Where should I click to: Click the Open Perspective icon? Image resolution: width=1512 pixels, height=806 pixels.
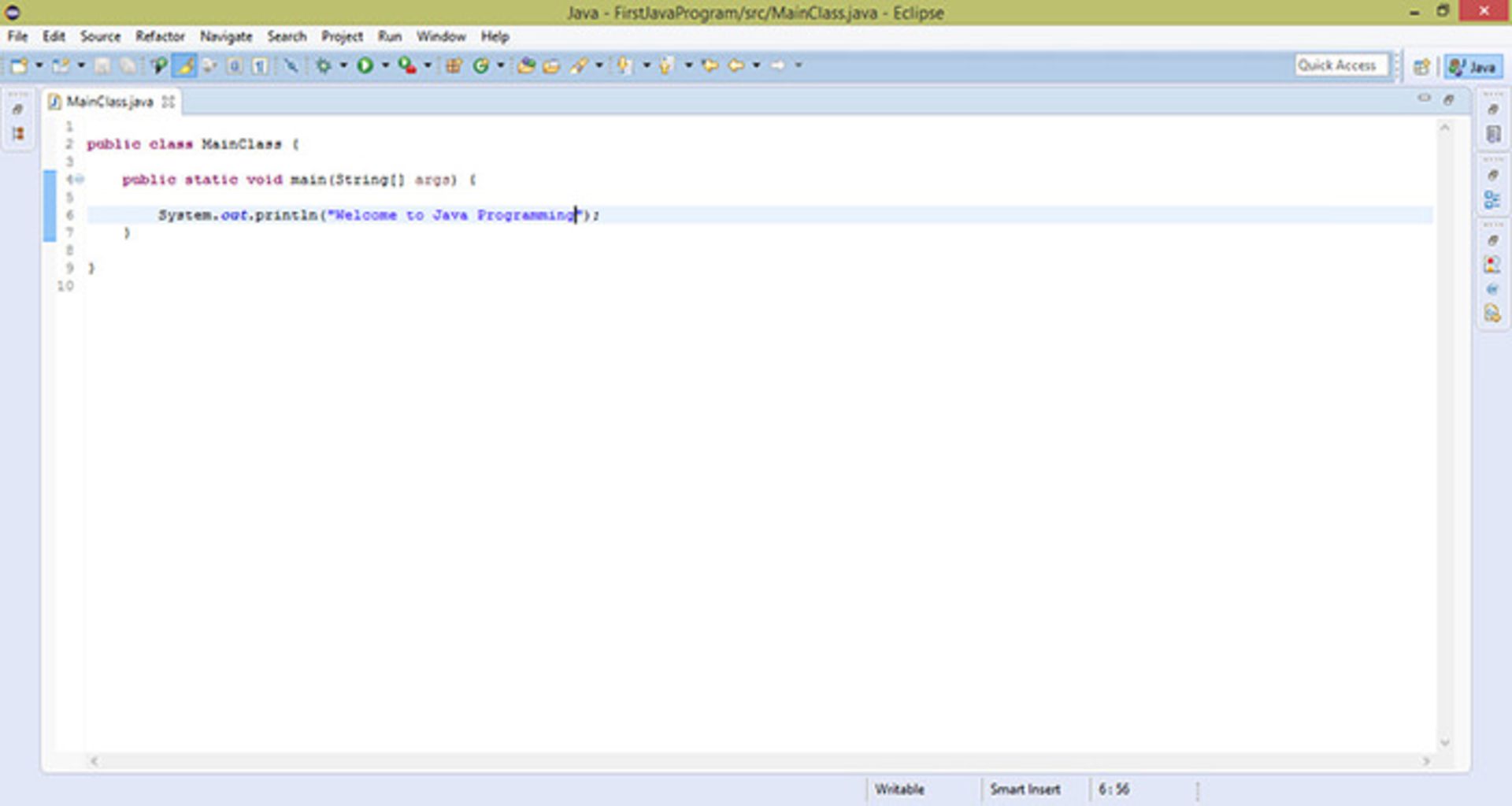pyautogui.click(x=1421, y=66)
